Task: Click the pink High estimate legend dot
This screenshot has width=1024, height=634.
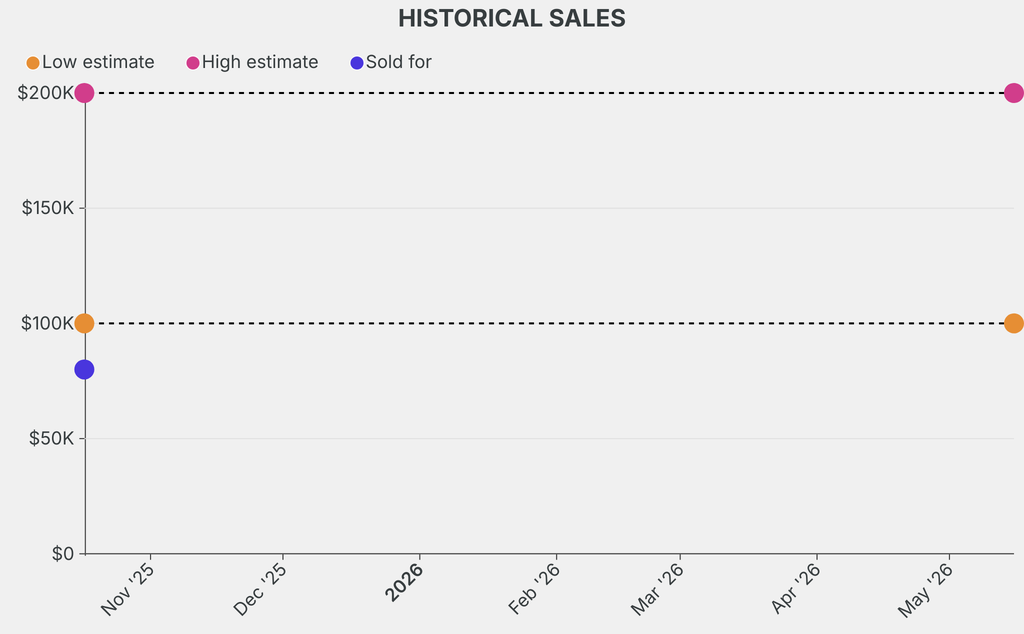Action: (193, 63)
